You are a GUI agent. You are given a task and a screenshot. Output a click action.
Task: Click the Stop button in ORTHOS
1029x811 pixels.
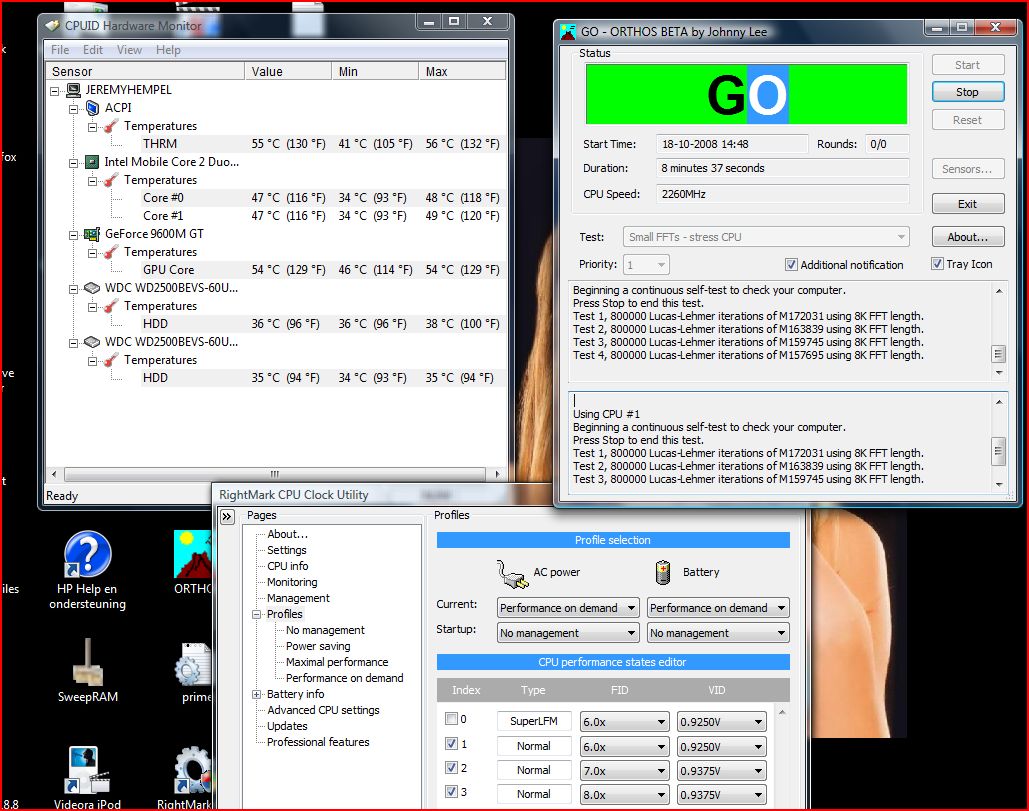pos(968,92)
